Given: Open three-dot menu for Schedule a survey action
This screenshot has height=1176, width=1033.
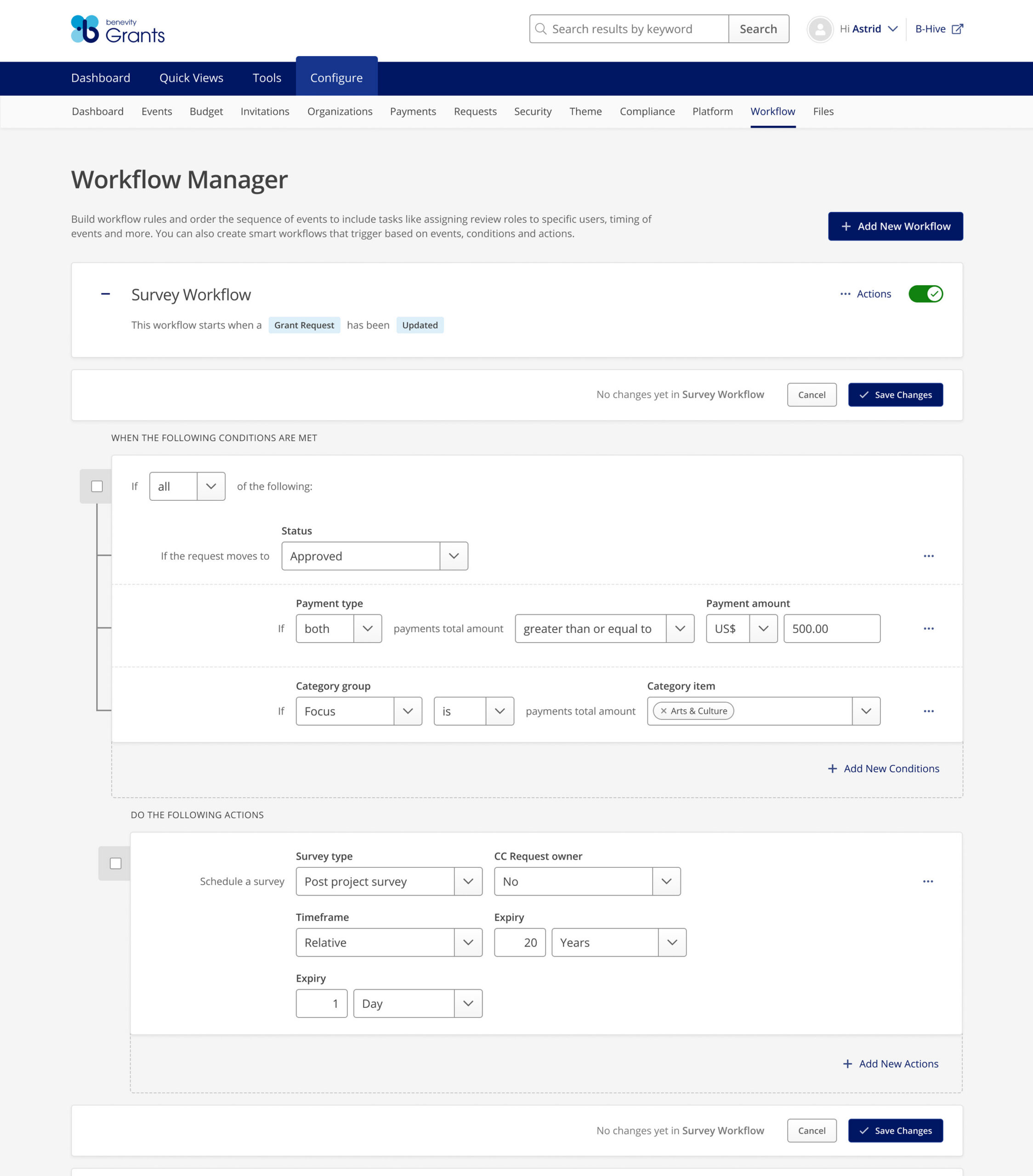Looking at the screenshot, I should [928, 882].
